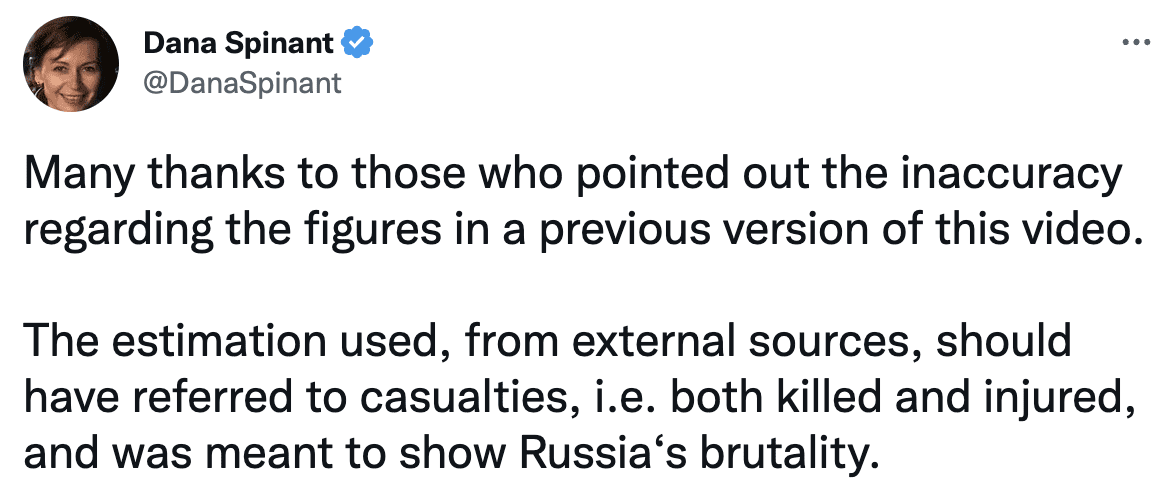The image size is (1162, 488).
Task: Click the blue verified badge
Action: (356, 44)
